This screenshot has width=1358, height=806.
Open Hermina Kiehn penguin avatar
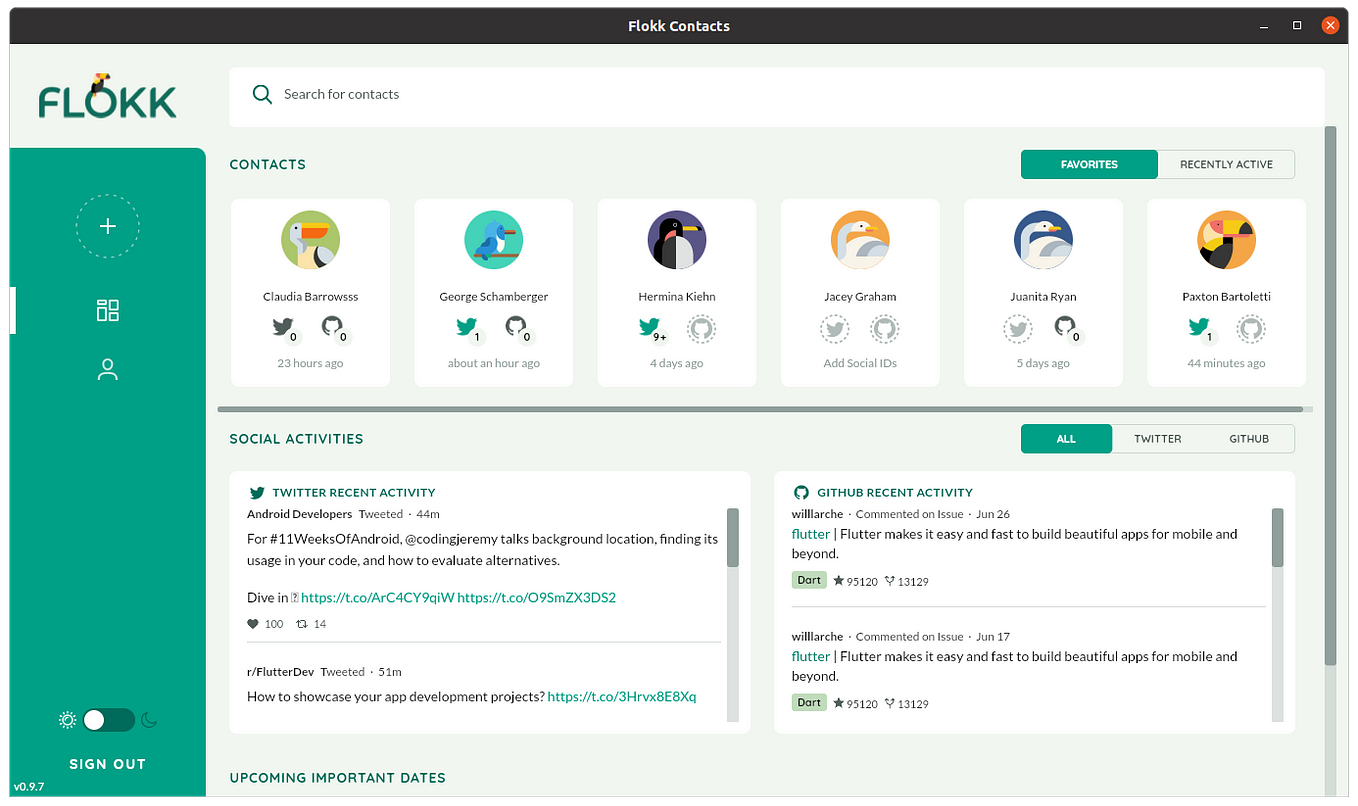(x=677, y=240)
